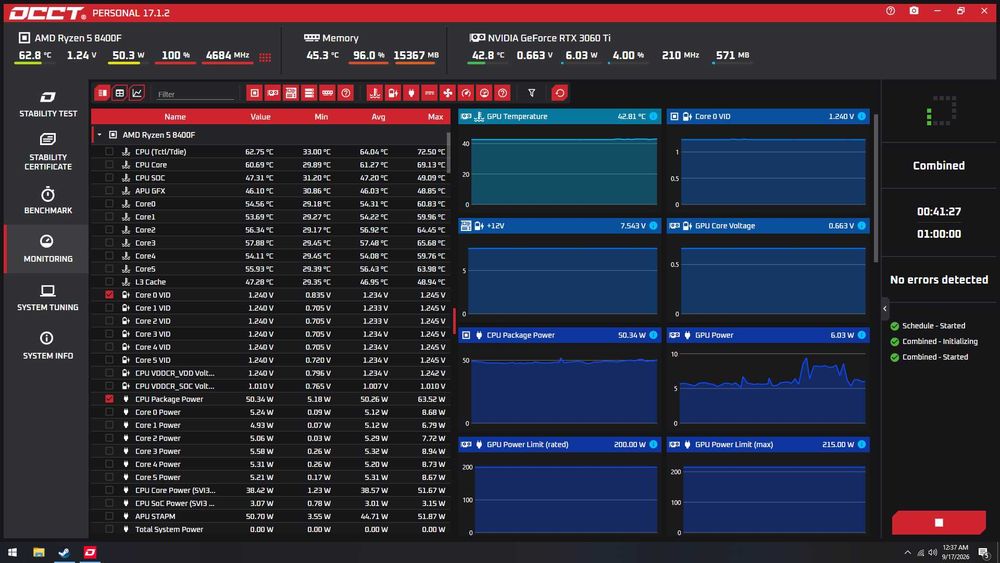Click the red grid icon beside 4684 MHz
The image size is (1000, 563).
[x=265, y=57]
